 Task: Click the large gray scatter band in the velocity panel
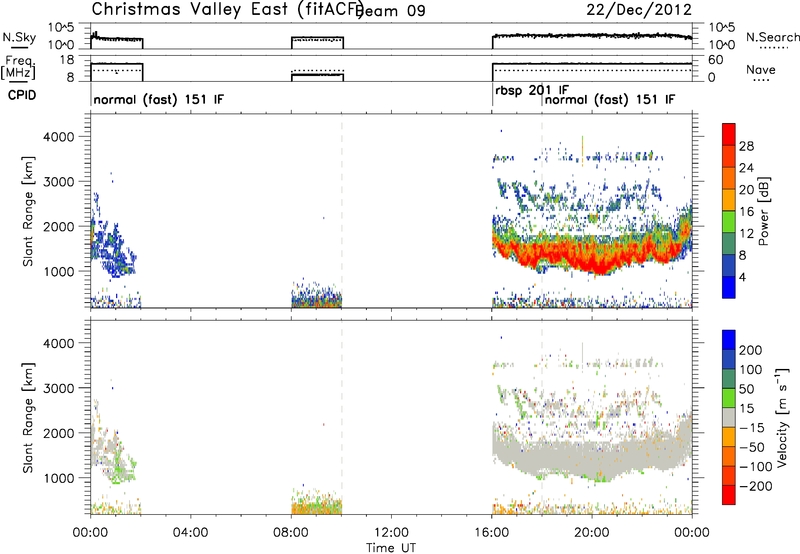coord(592,454)
